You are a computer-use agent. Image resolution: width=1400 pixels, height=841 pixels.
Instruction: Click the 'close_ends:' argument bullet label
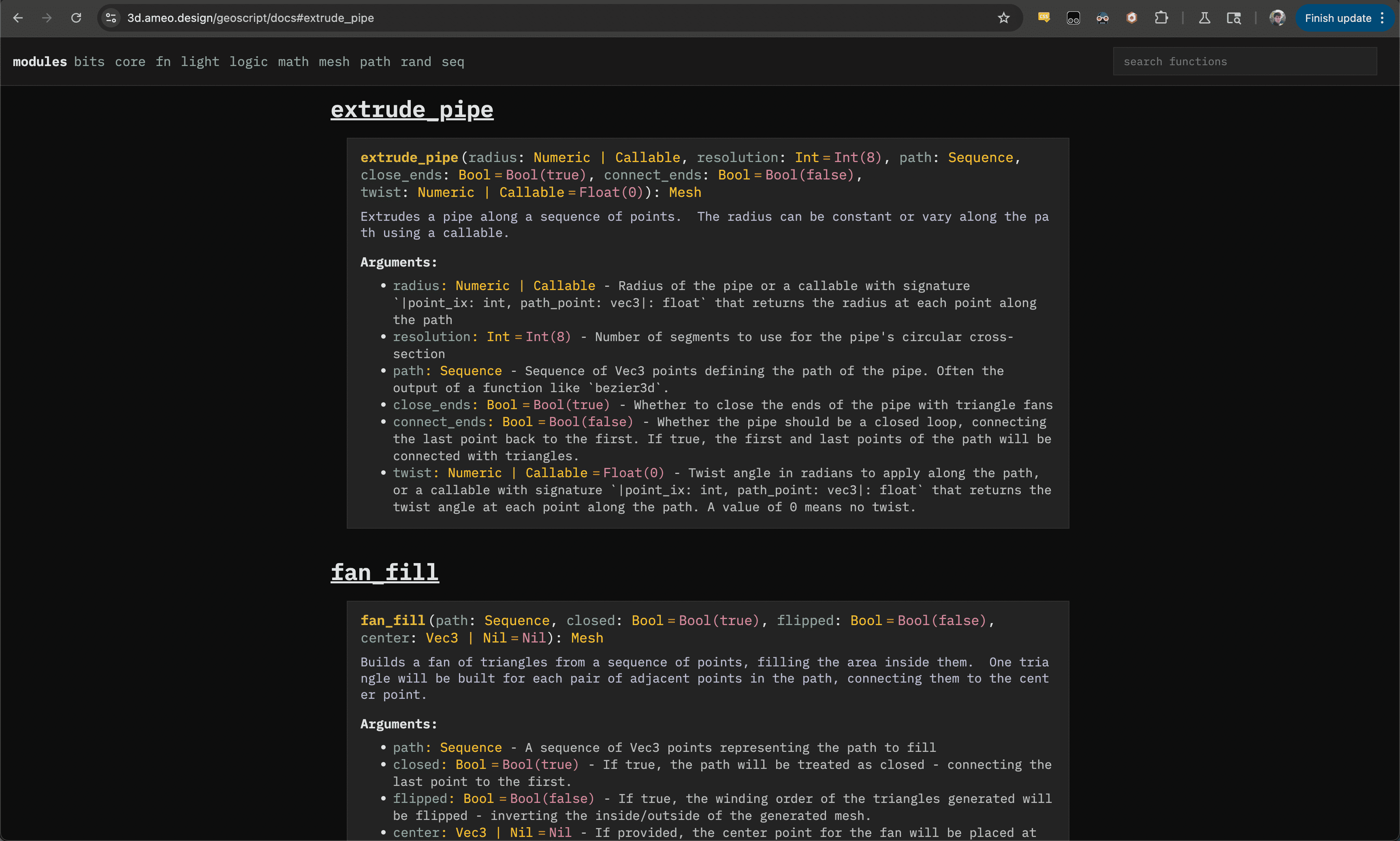(x=435, y=405)
